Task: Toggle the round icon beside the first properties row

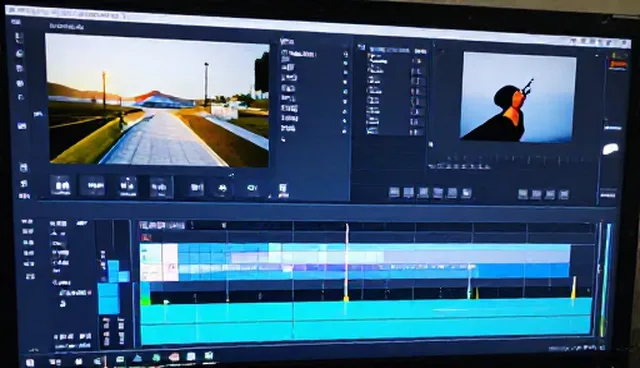Action: (x=345, y=54)
